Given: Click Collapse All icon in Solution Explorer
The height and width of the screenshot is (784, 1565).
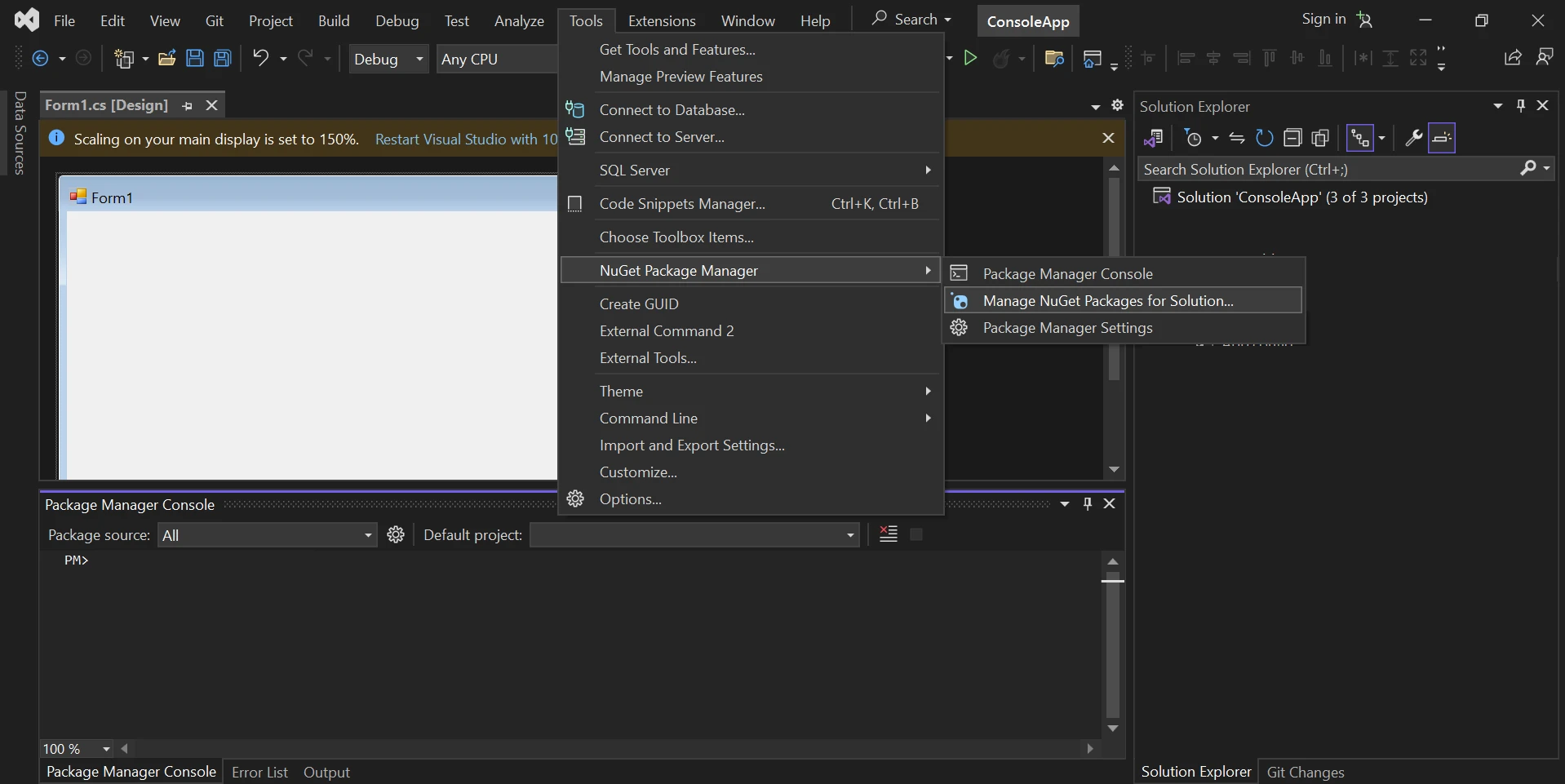Looking at the screenshot, I should 1292,138.
